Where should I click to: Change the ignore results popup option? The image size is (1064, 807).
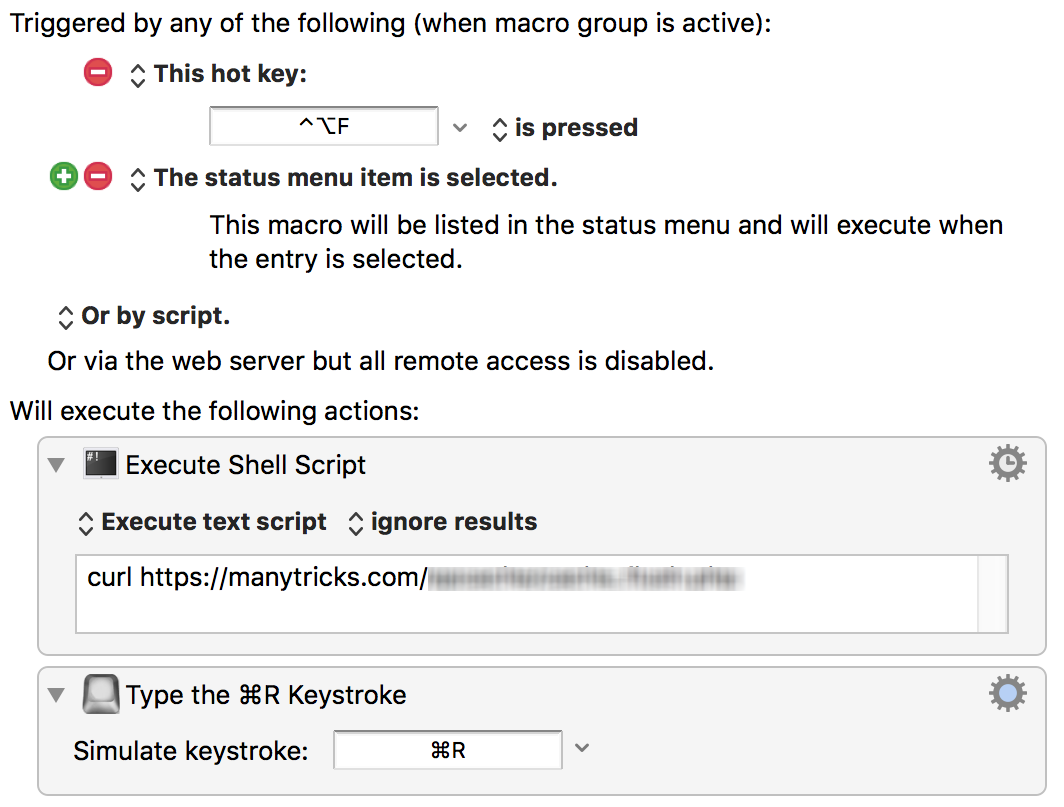(x=442, y=522)
